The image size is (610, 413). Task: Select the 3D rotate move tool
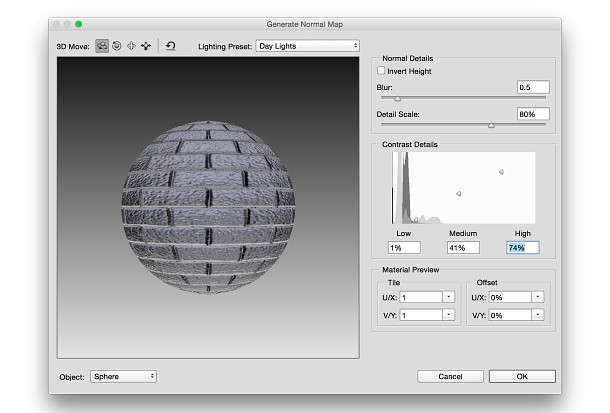(x=102, y=46)
